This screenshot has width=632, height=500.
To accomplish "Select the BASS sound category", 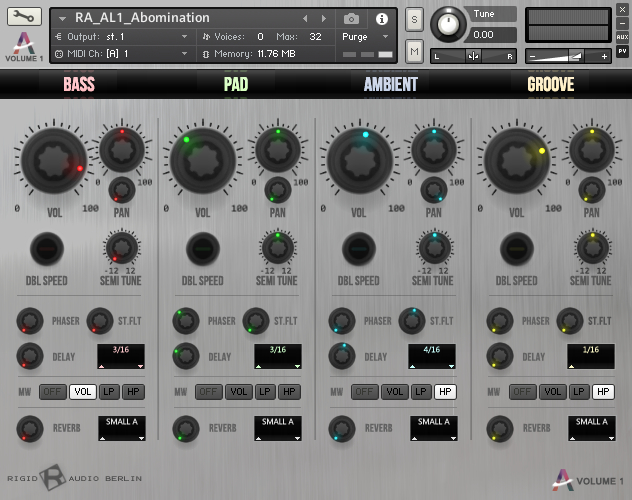I will (x=79, y=84).
